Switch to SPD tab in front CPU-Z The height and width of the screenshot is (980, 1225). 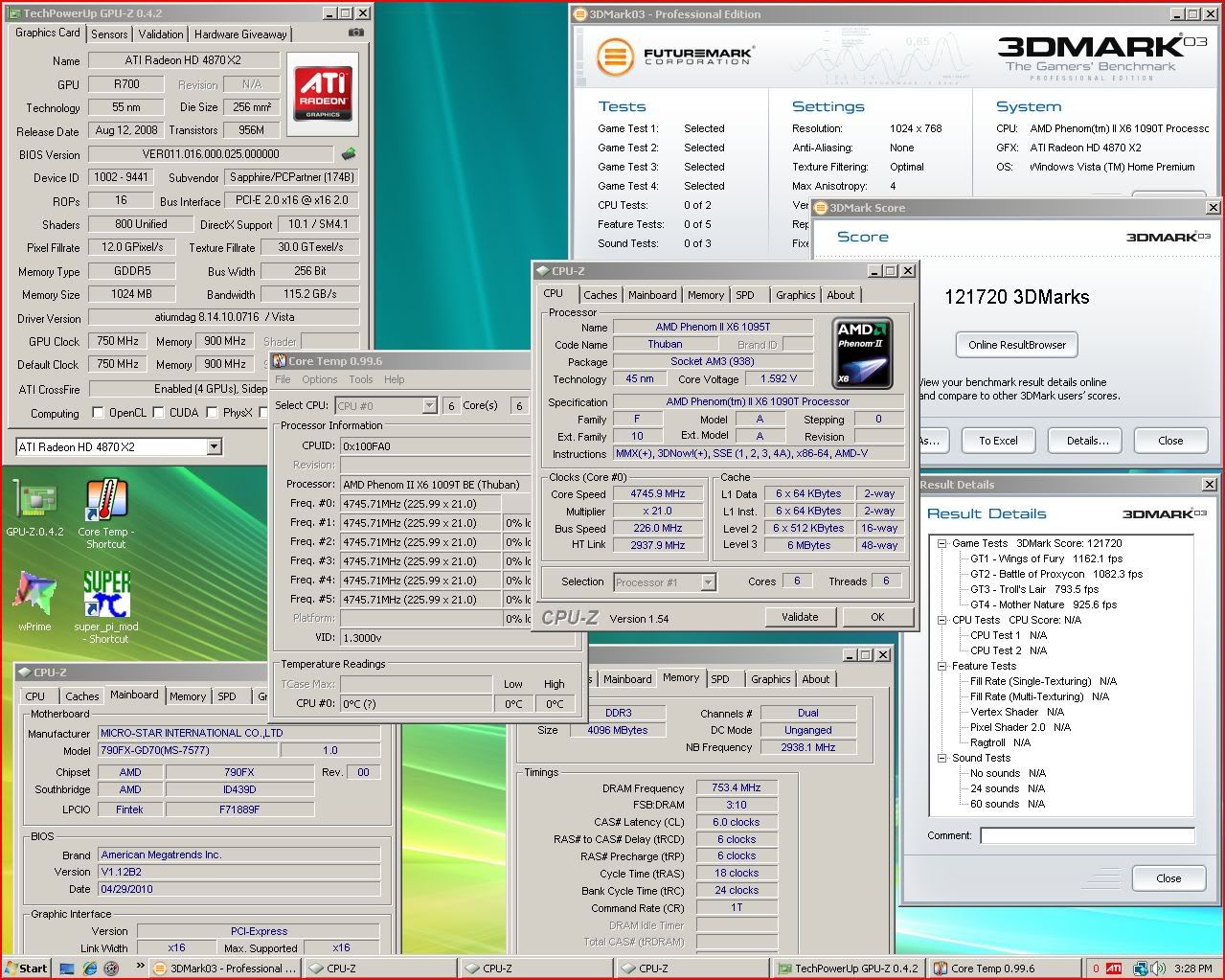coord(745,295)
